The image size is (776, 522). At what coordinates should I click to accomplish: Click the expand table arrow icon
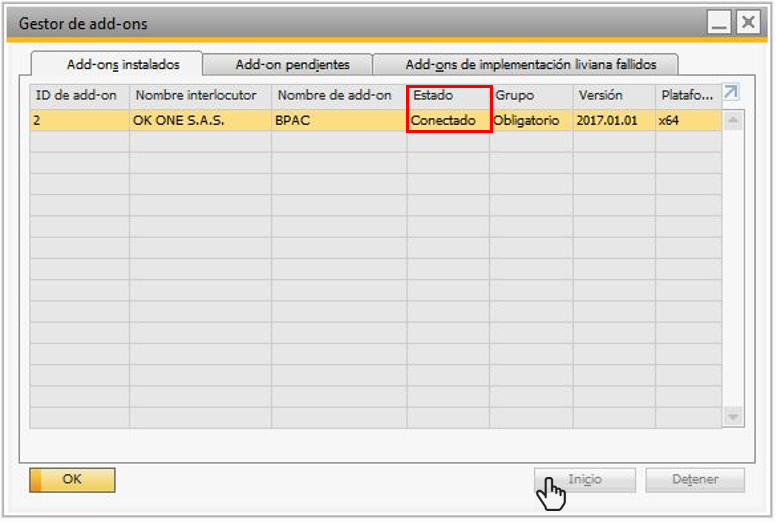coord(731,93)
